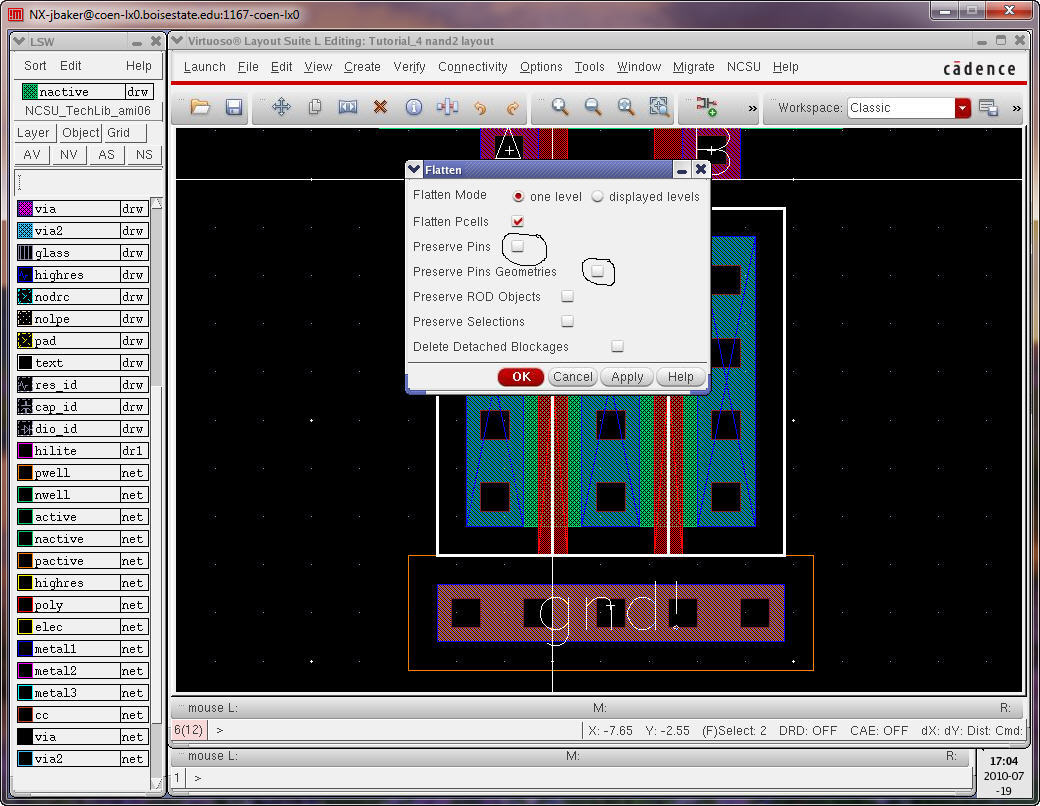Tick the Preserve ROD Objects checkbox

click(567, 296)
